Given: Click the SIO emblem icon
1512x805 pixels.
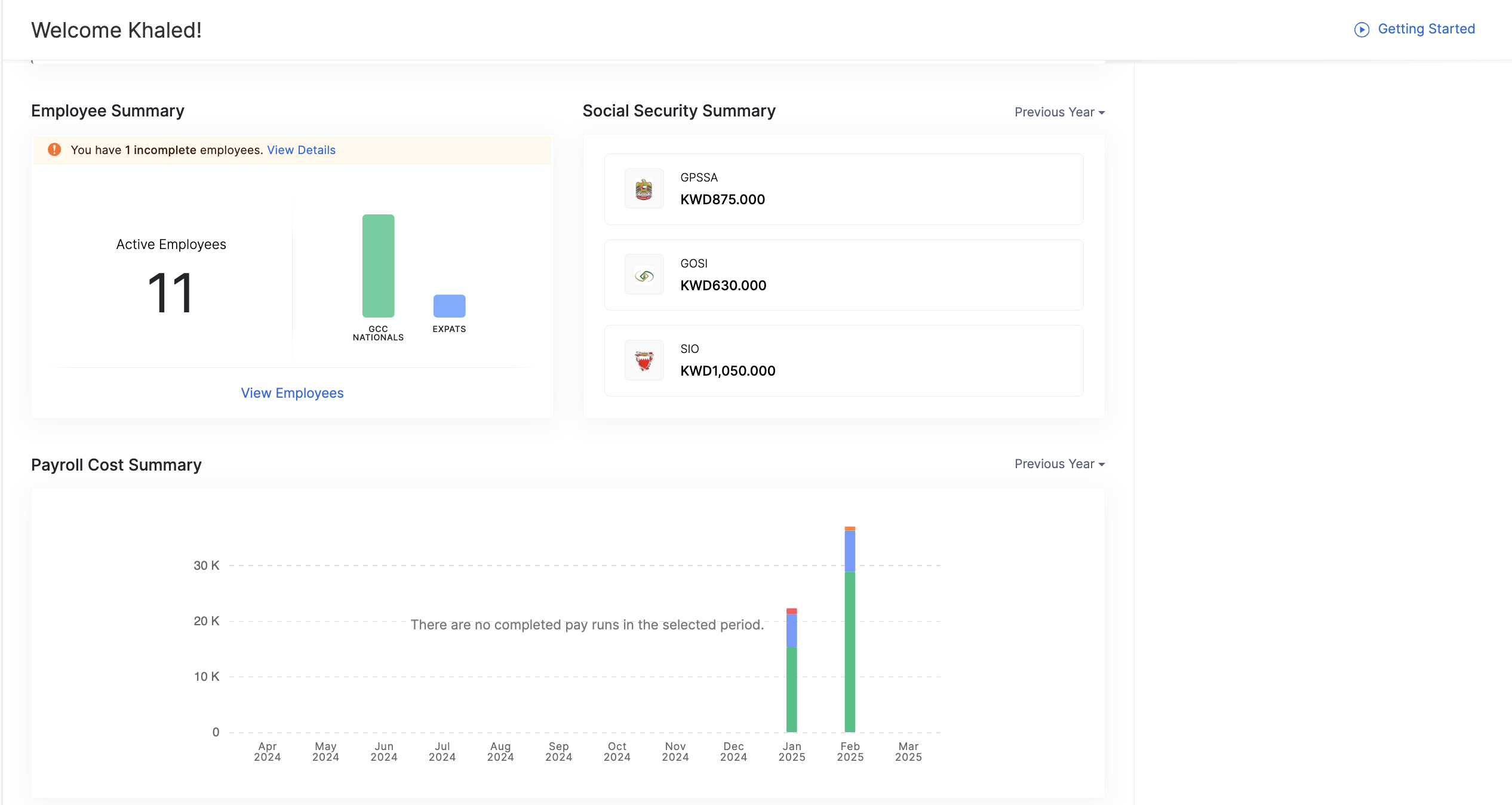Looking at the screenshot, I should 644,360.
